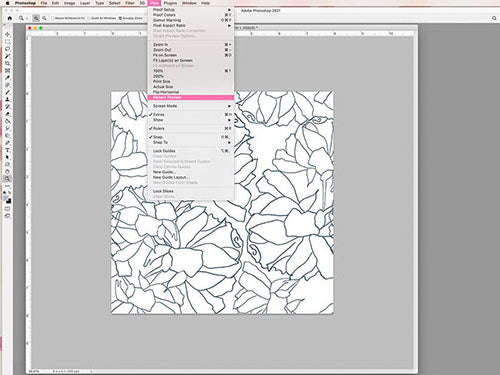
Task: Uncheck Extras in the View menu
Action: [191, 114]
